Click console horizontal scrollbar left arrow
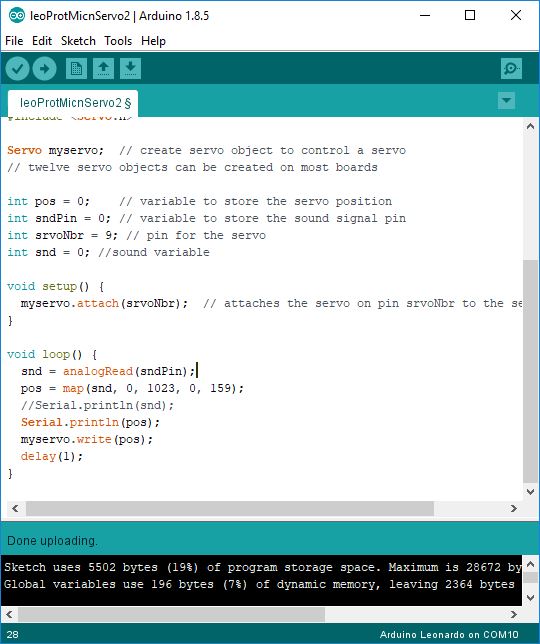 pyautogui.click(x=9, y=614)
